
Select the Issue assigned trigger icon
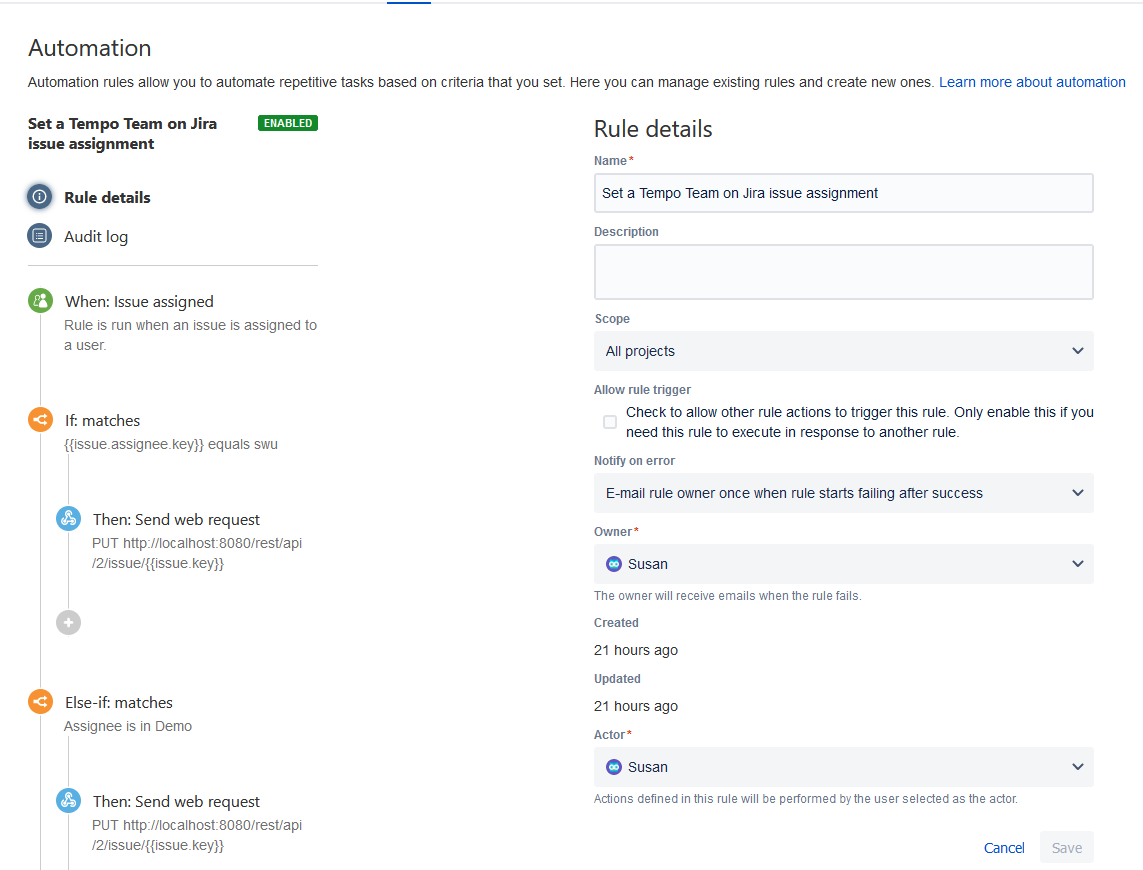click(x=40, y=301)
